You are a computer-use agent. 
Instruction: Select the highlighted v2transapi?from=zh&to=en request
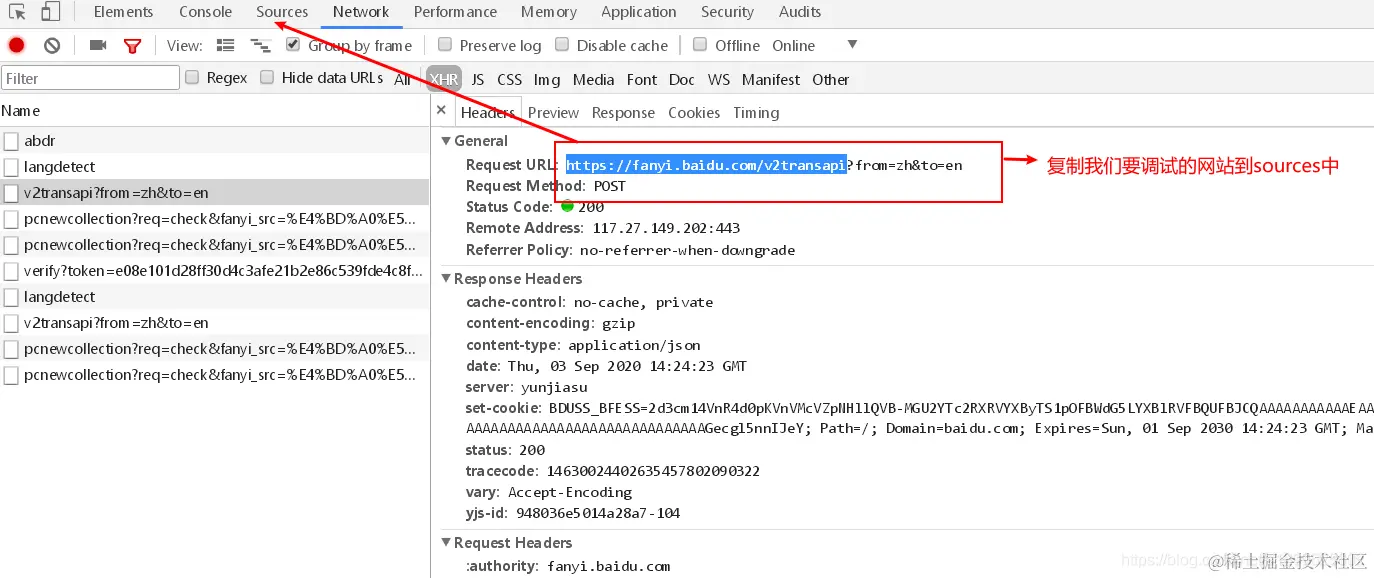(x=214, y=193)
